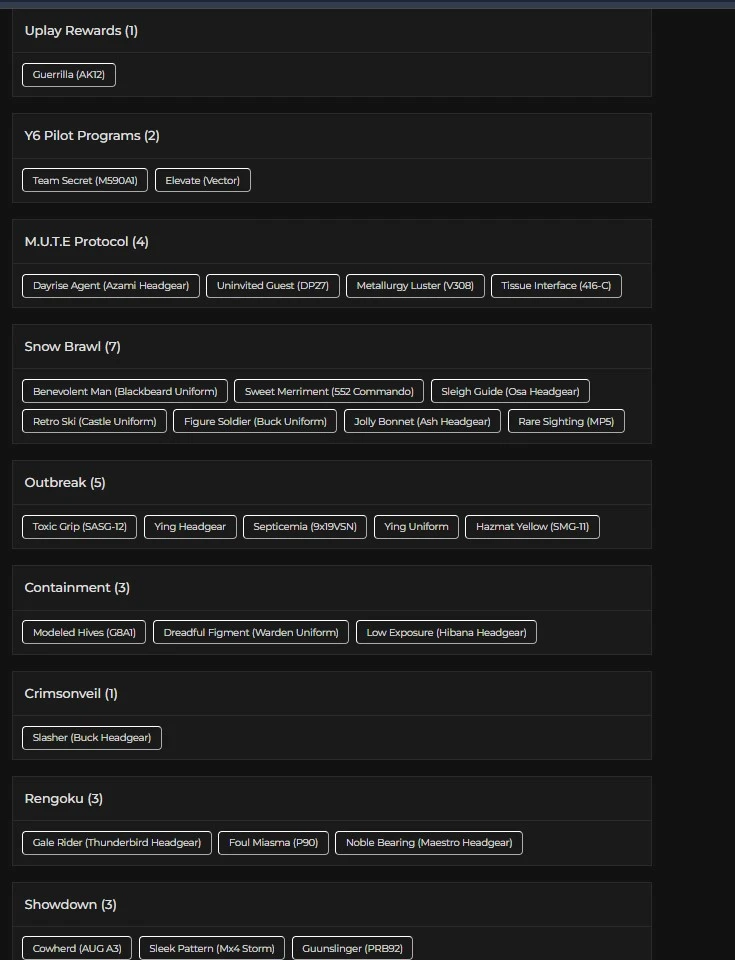Select the Ying Uniform item
735x960 pixels.
click(x=416, y=526)
